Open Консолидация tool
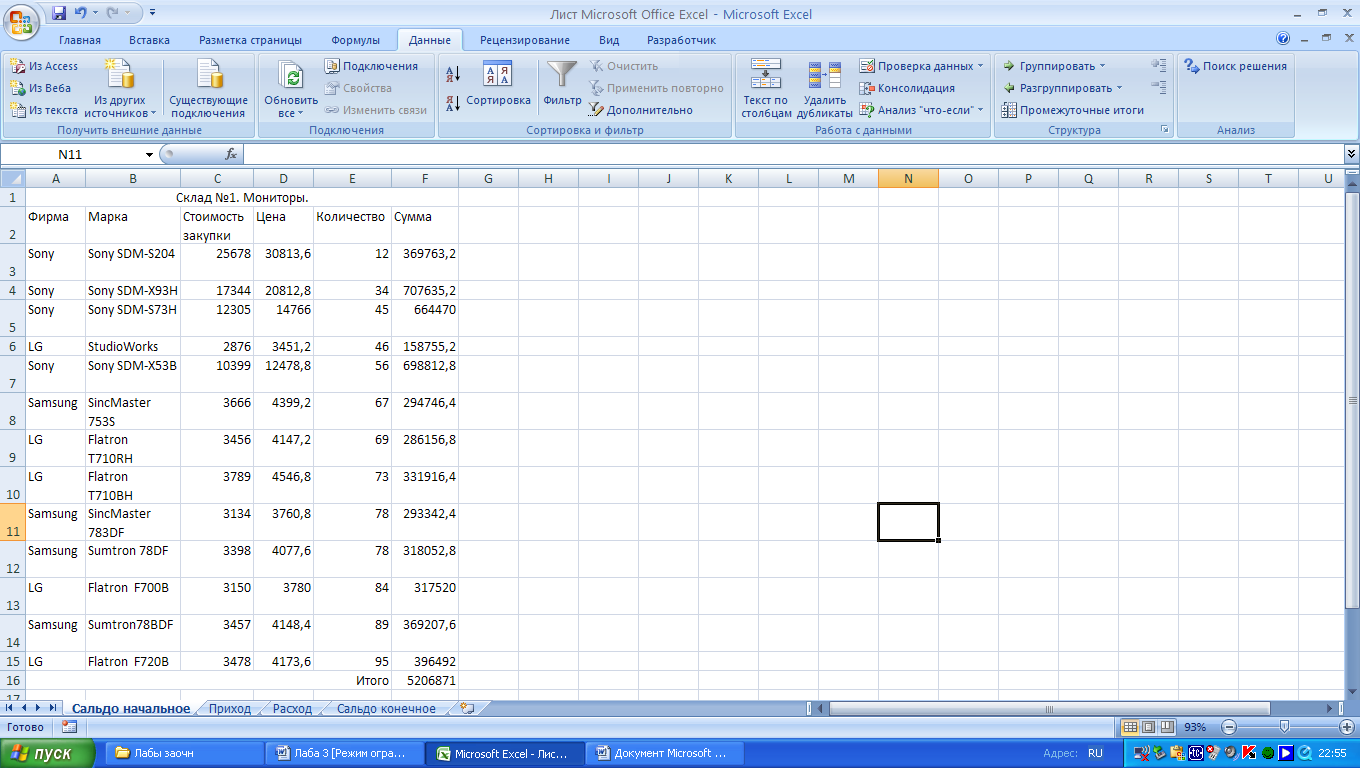This screenshot has width=1360, height=768. pyautogui.click(x=907, y=88)
